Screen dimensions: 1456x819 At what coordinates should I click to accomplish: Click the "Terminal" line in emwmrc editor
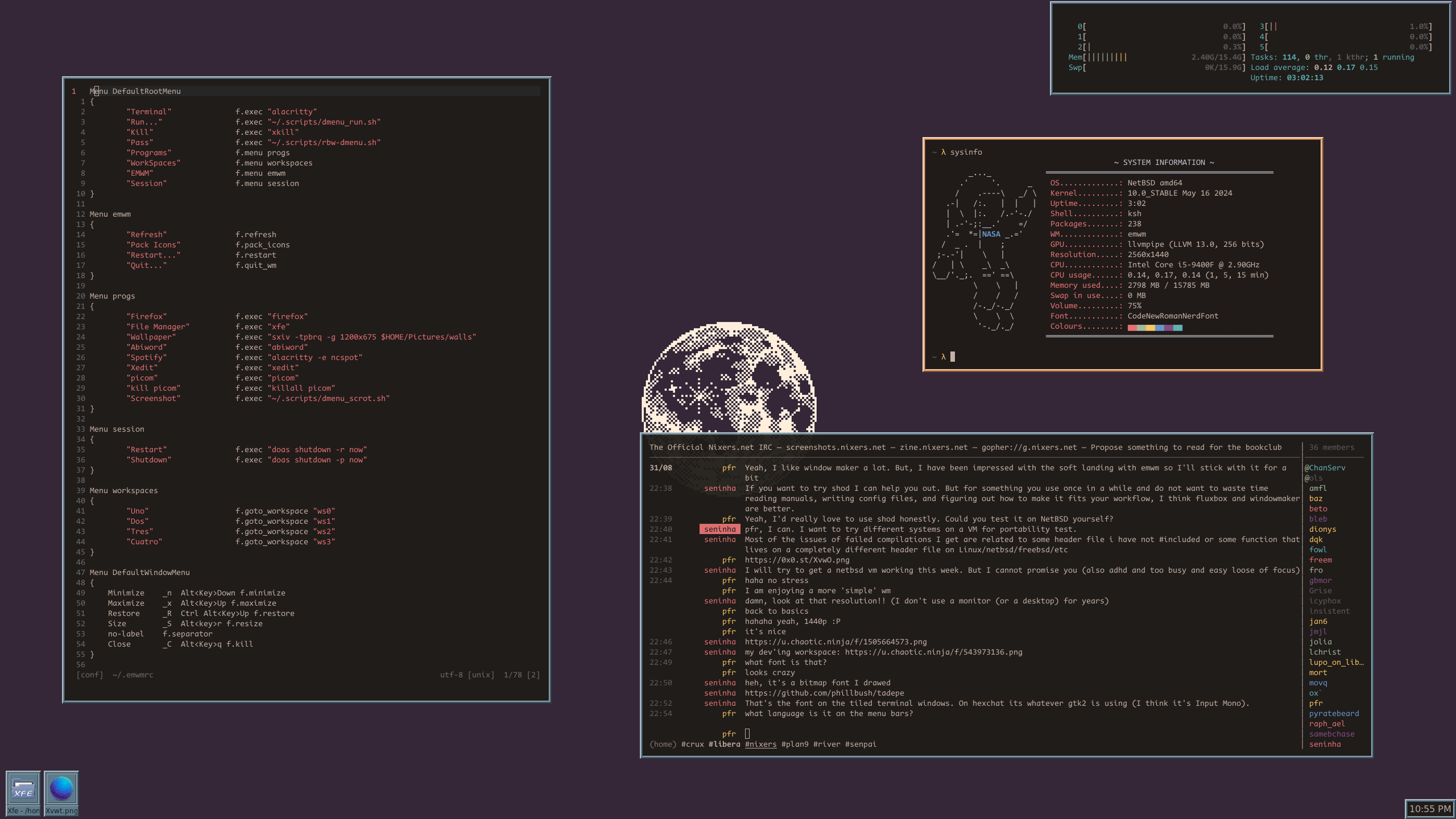click(x=148, y=111)
